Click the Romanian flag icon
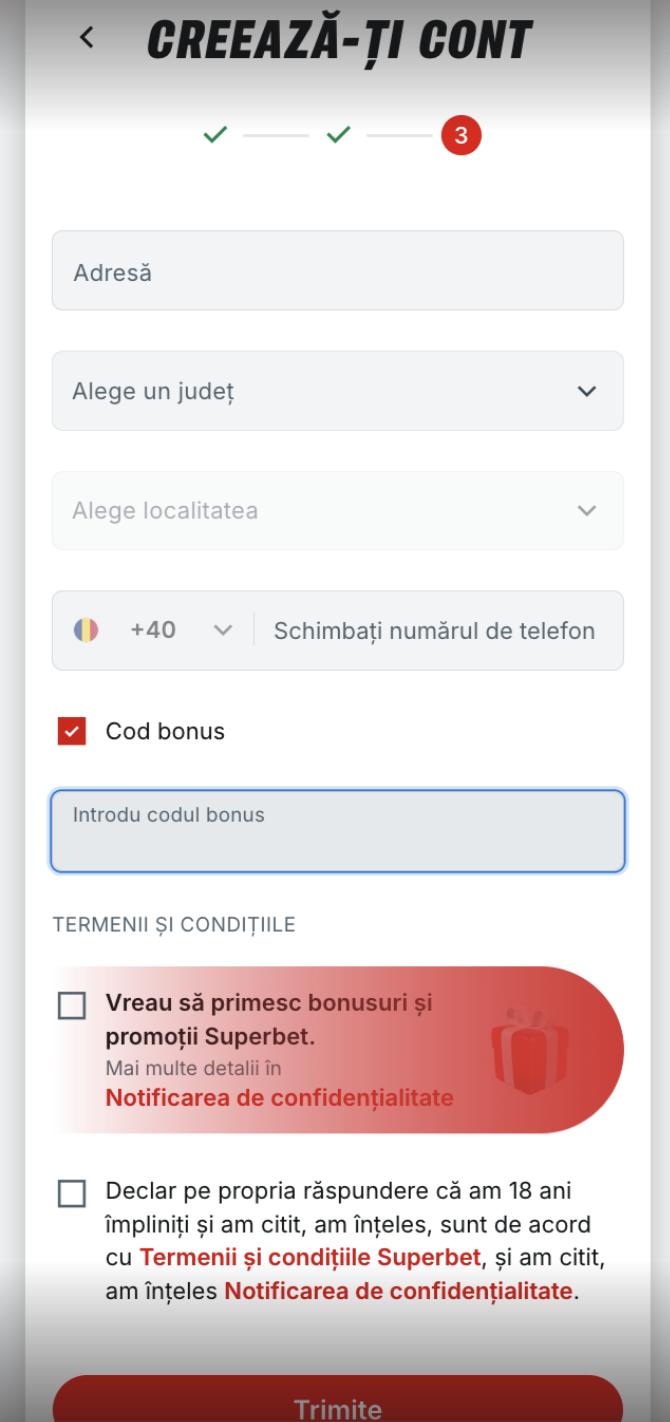The width and height of the screenshot is (670, 1422). click(86, 630)
